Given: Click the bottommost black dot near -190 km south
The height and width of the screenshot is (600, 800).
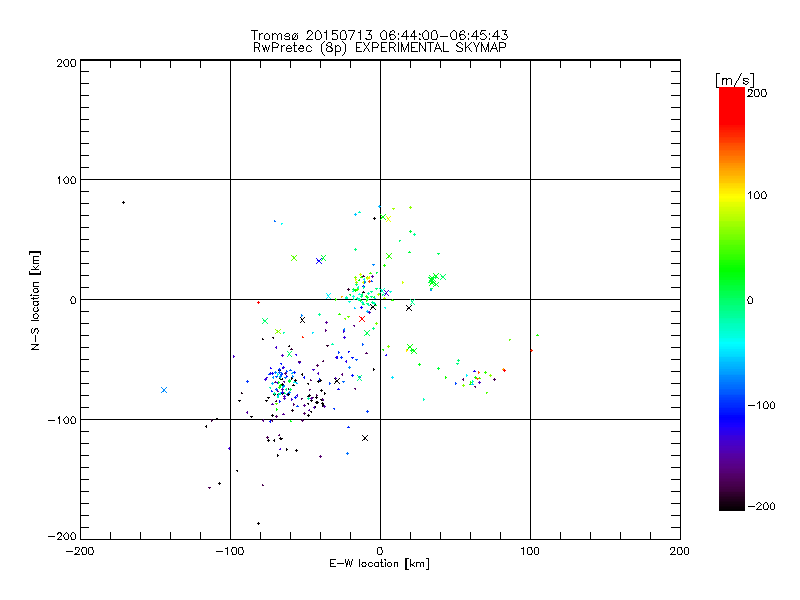Looking at the screenshot, I should (x=258, y=523).
